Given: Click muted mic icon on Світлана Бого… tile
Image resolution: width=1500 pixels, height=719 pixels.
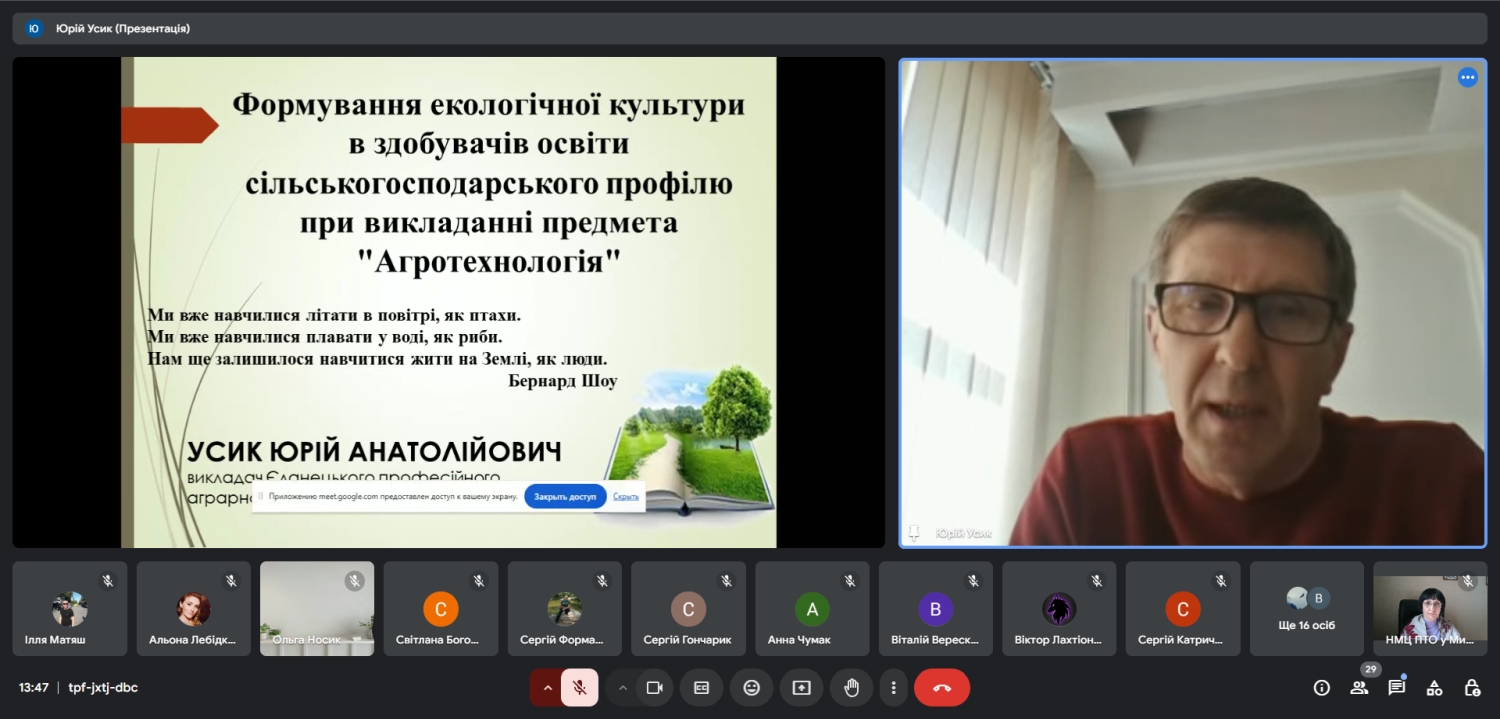Looking at the screenshot, I should point(479,580).
